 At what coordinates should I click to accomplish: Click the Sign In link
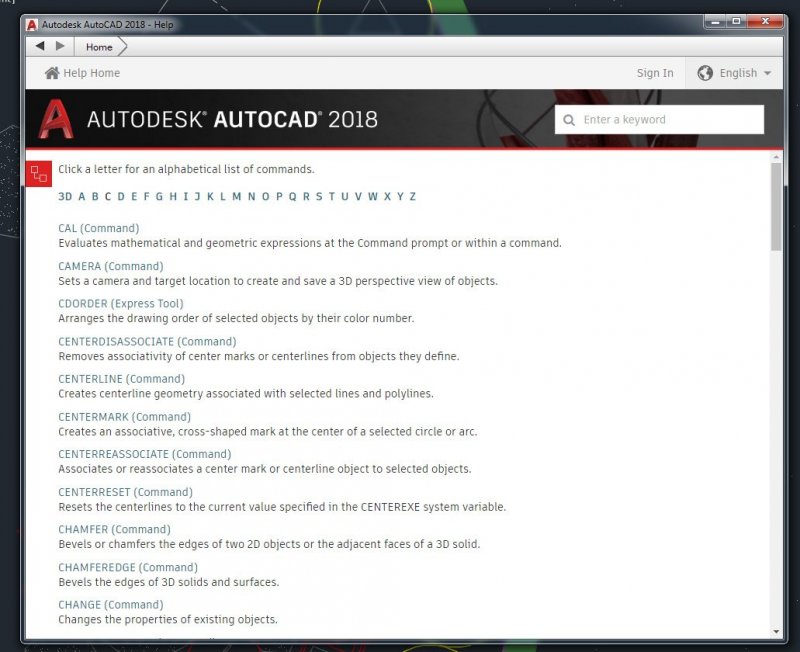655,73
